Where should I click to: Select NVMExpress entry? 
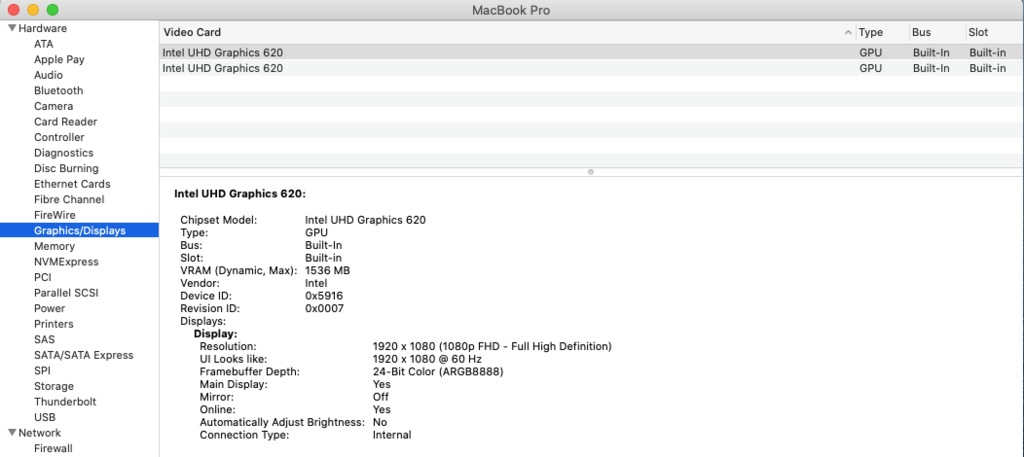coord(66,262)
